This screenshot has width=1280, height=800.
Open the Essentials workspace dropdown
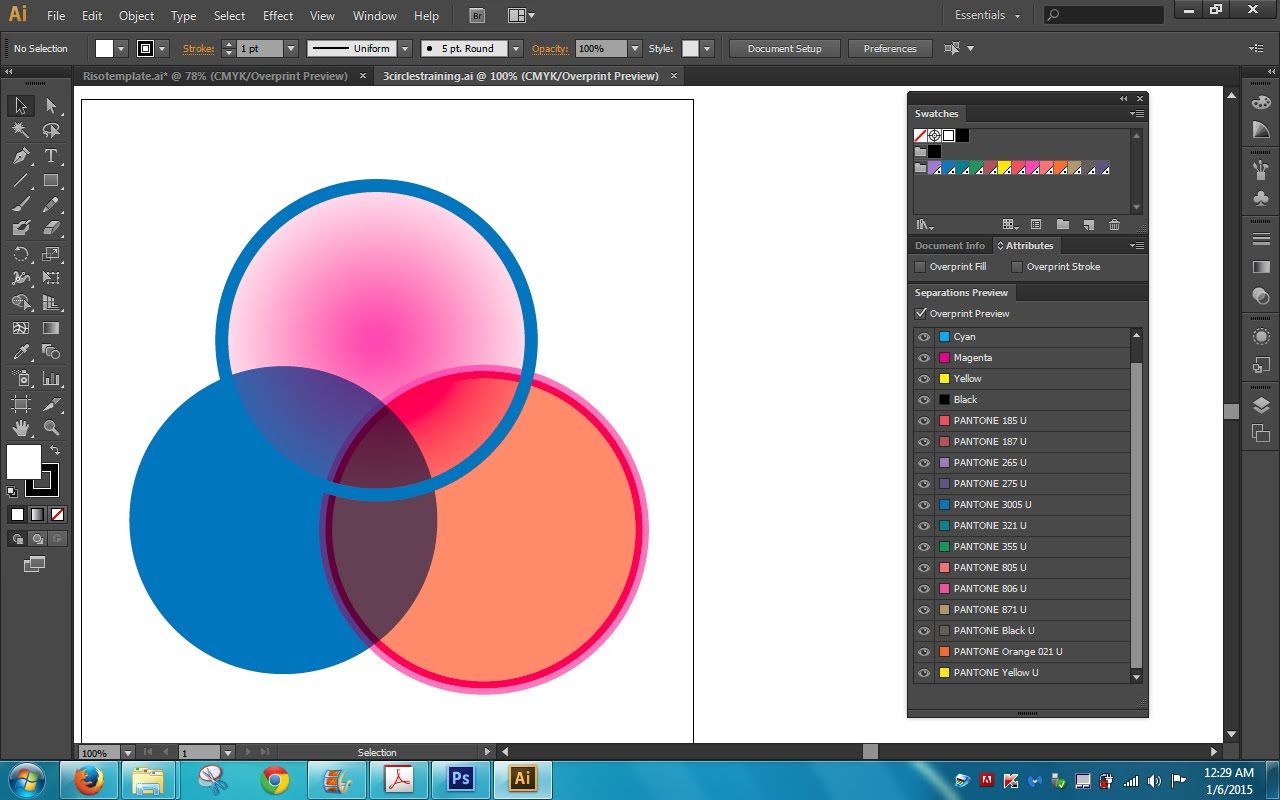(x=987, y=16)
